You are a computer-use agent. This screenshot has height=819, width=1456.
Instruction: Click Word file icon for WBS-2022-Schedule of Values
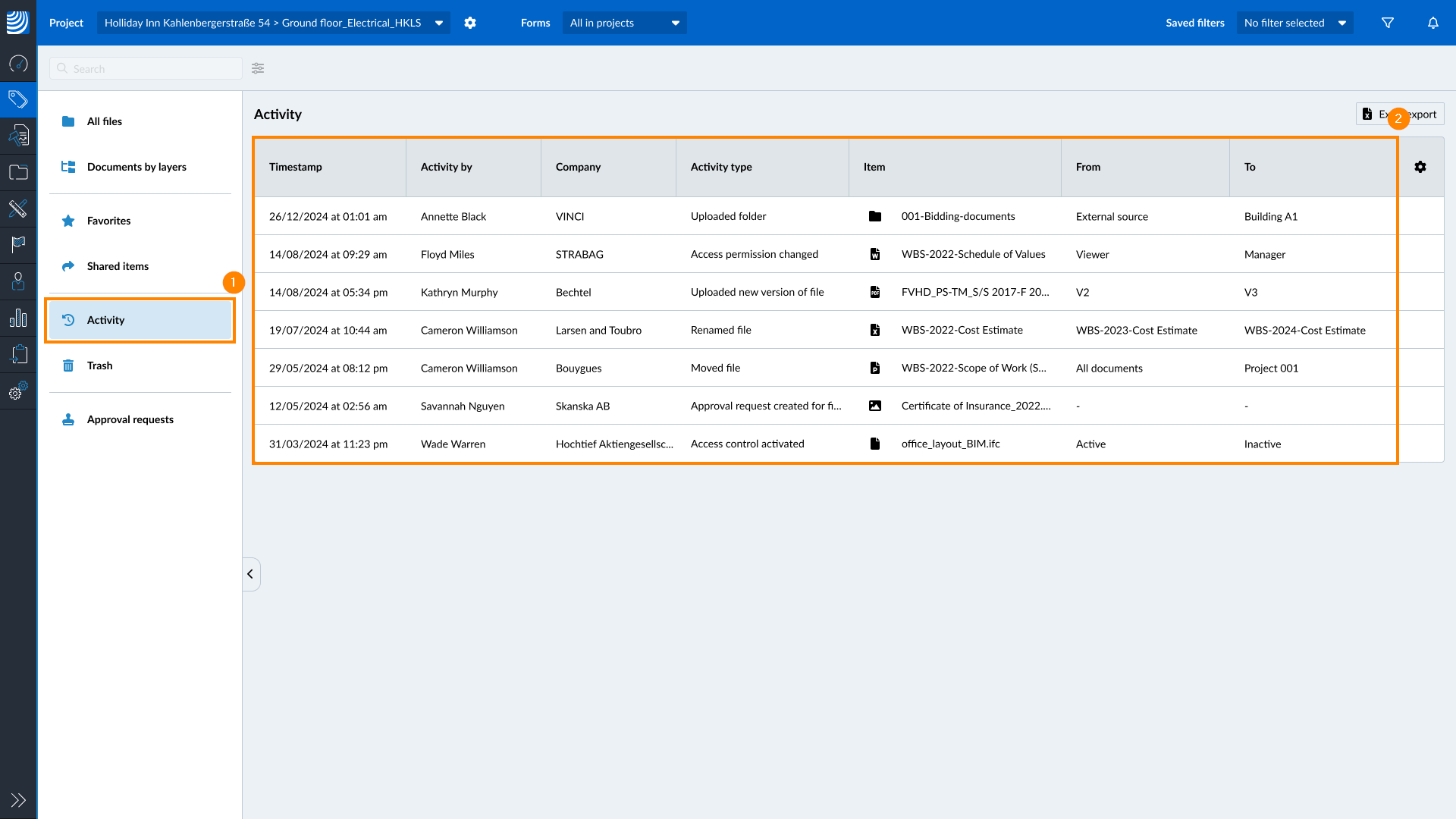(875, 254)
